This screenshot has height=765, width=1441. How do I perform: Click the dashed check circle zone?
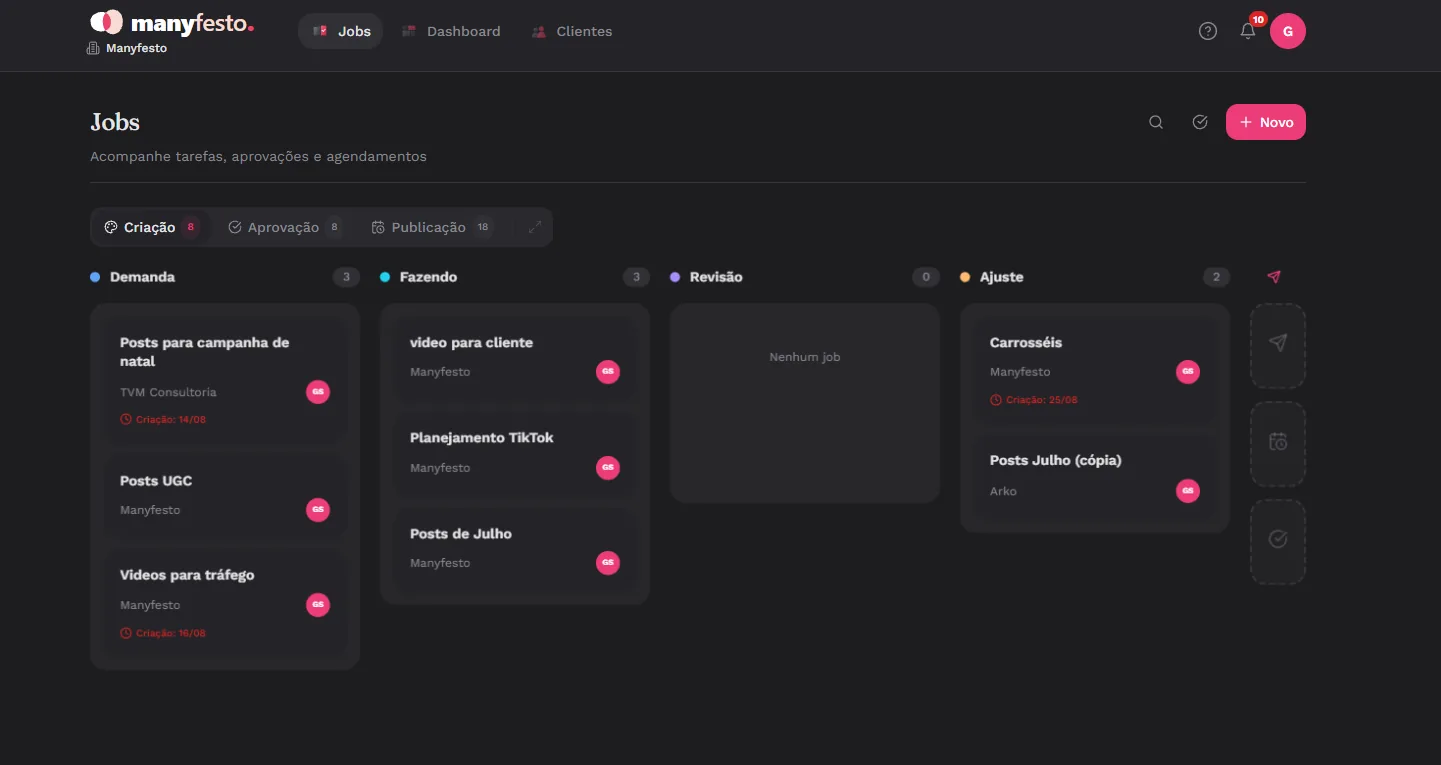click(1278, 541)
